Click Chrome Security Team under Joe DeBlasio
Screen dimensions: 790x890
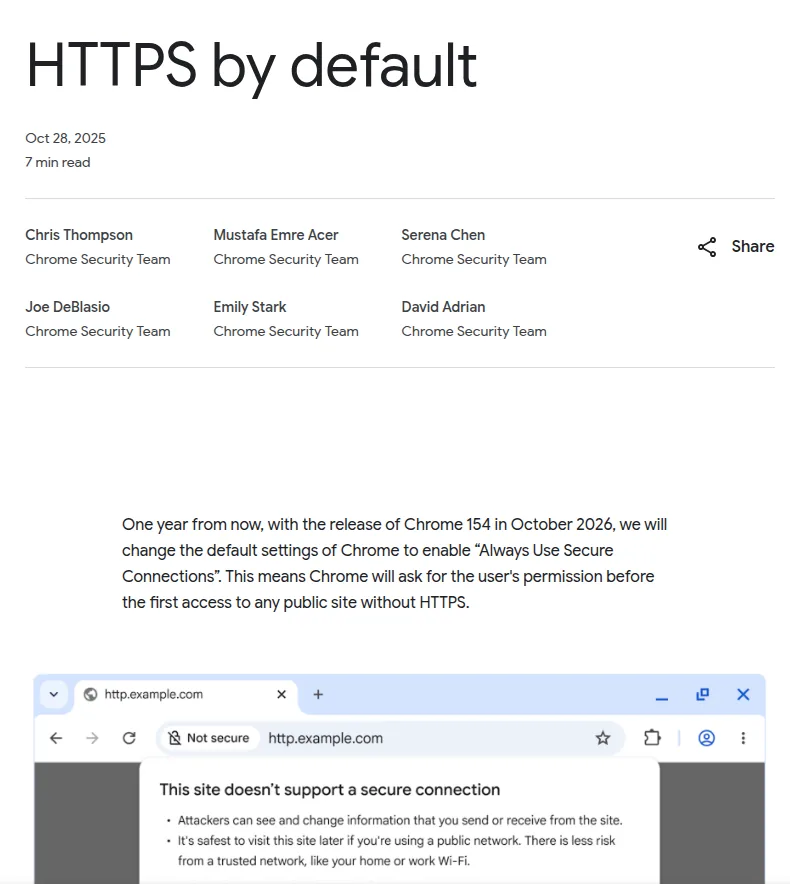coord(98,331)
